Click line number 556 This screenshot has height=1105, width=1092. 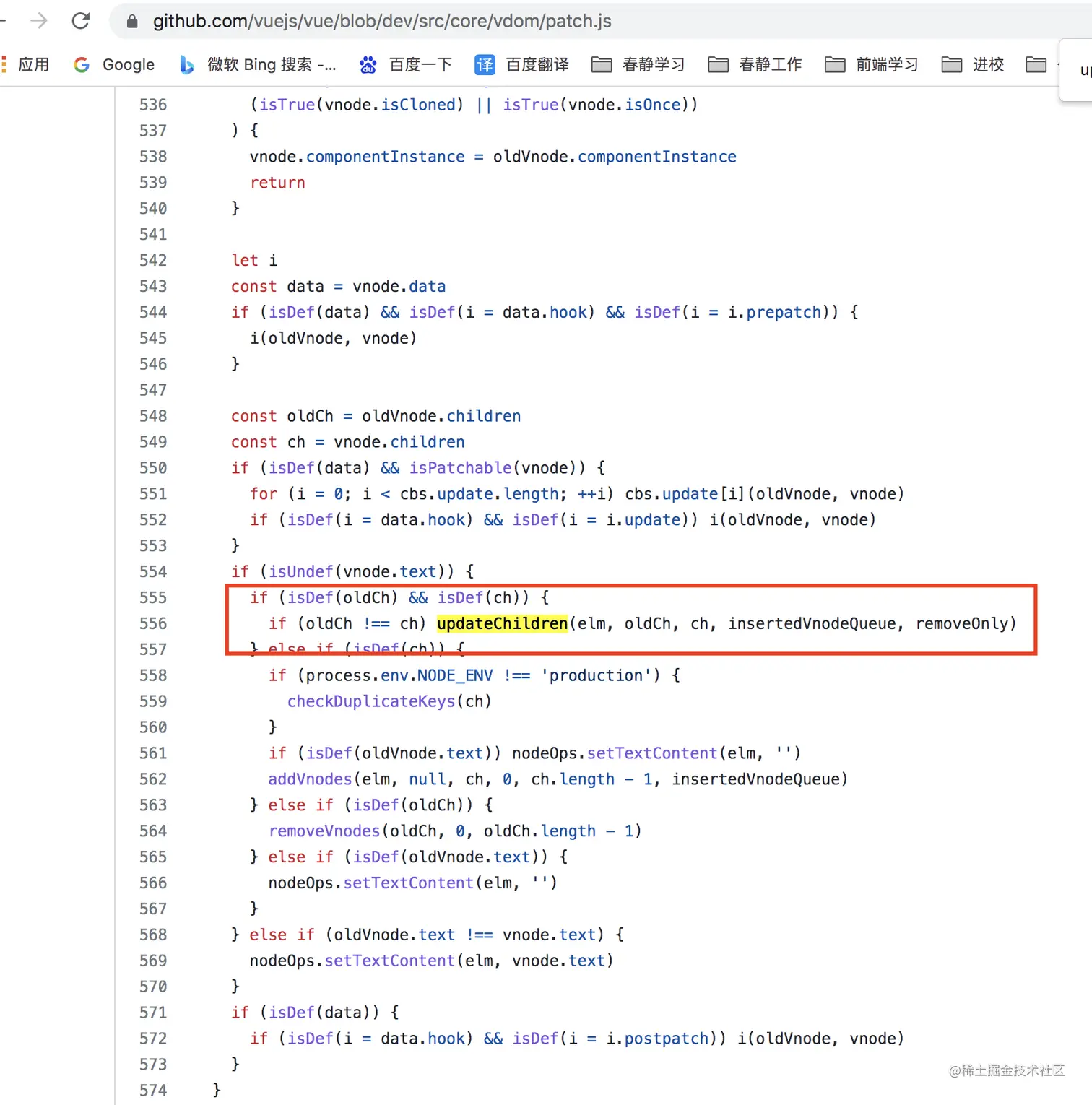point(153,624)
